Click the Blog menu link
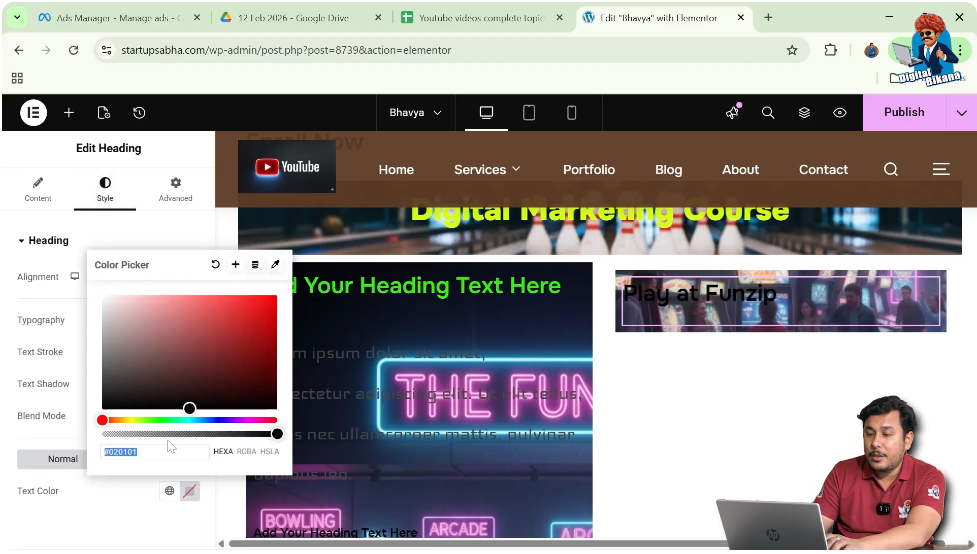 [x=669, y=170]
